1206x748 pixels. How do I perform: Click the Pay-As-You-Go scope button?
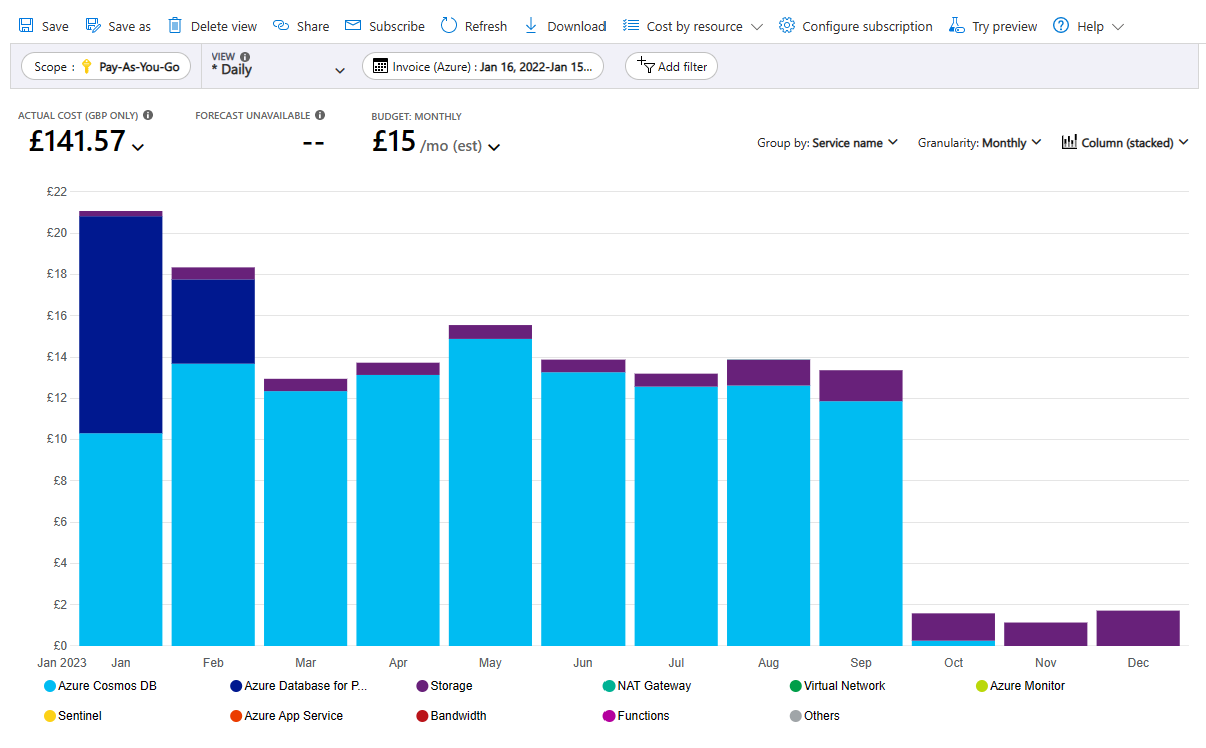tap(106, 67)
